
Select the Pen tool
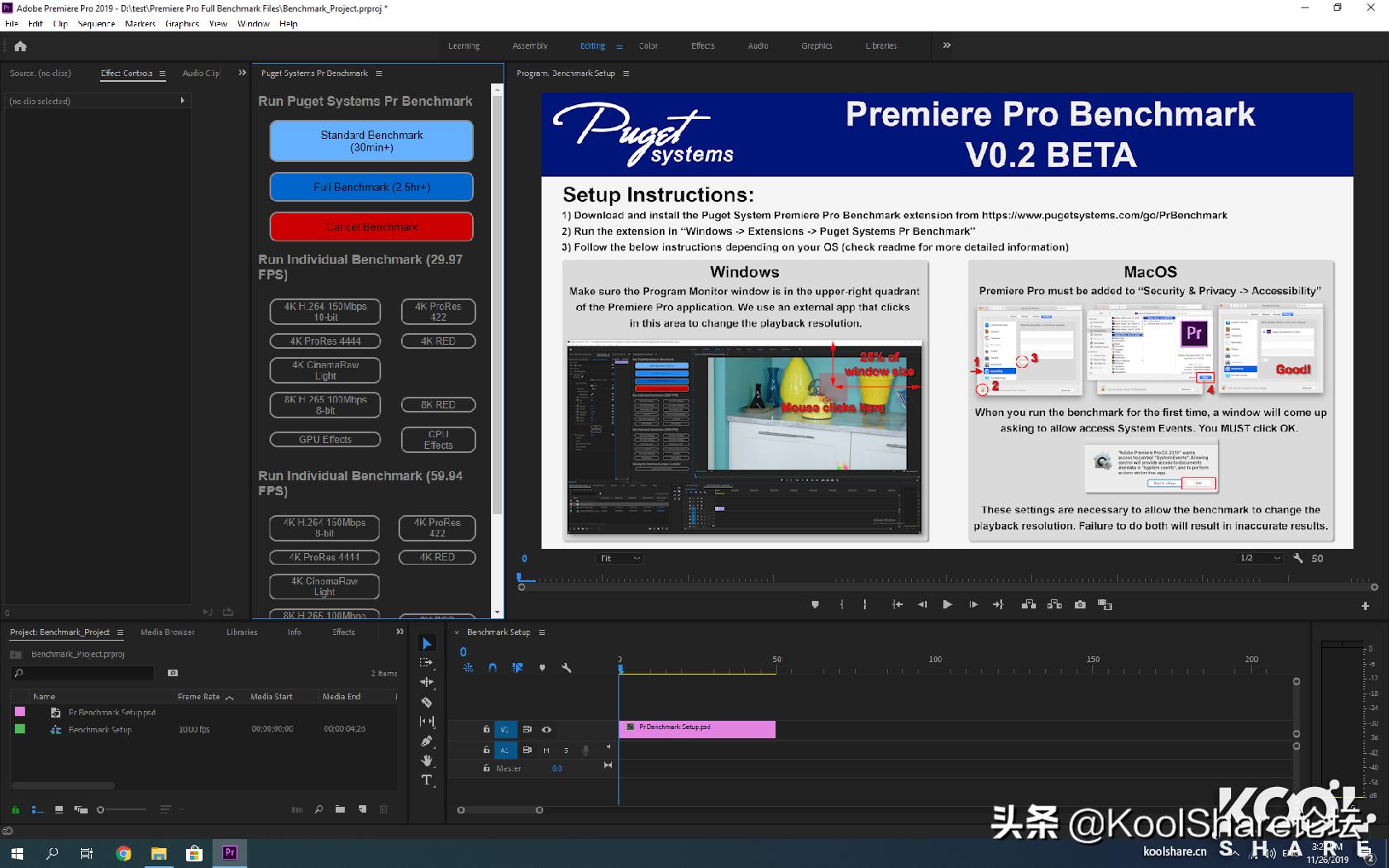point(427,741)
